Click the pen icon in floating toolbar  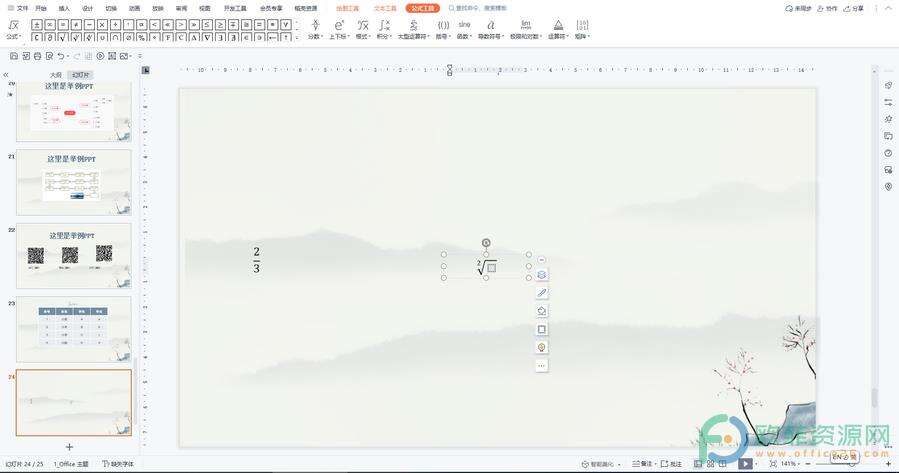coord(542,293)
